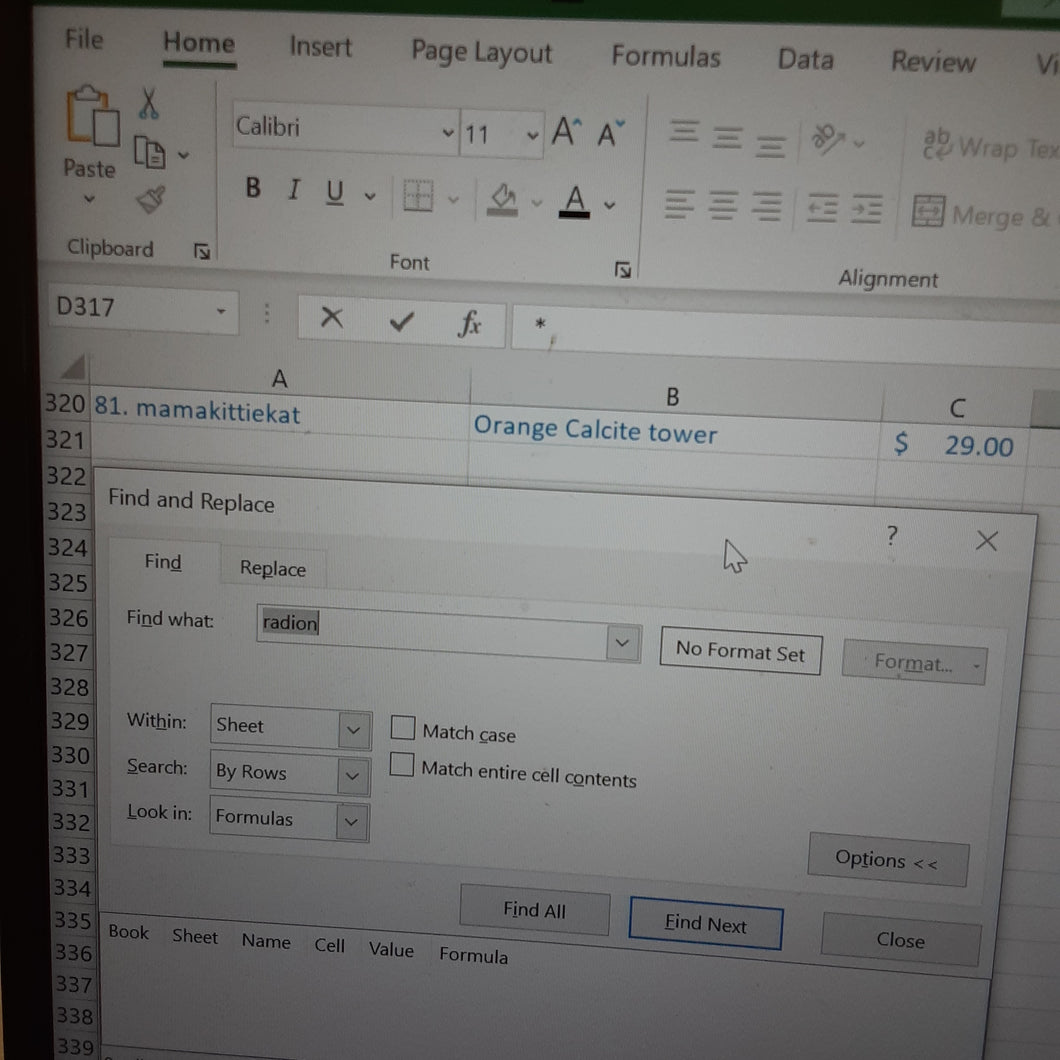Click the Merge & Center icon
Image resolution: width=1060 pixels, height=1060 pixels.
tap(928, 211)
